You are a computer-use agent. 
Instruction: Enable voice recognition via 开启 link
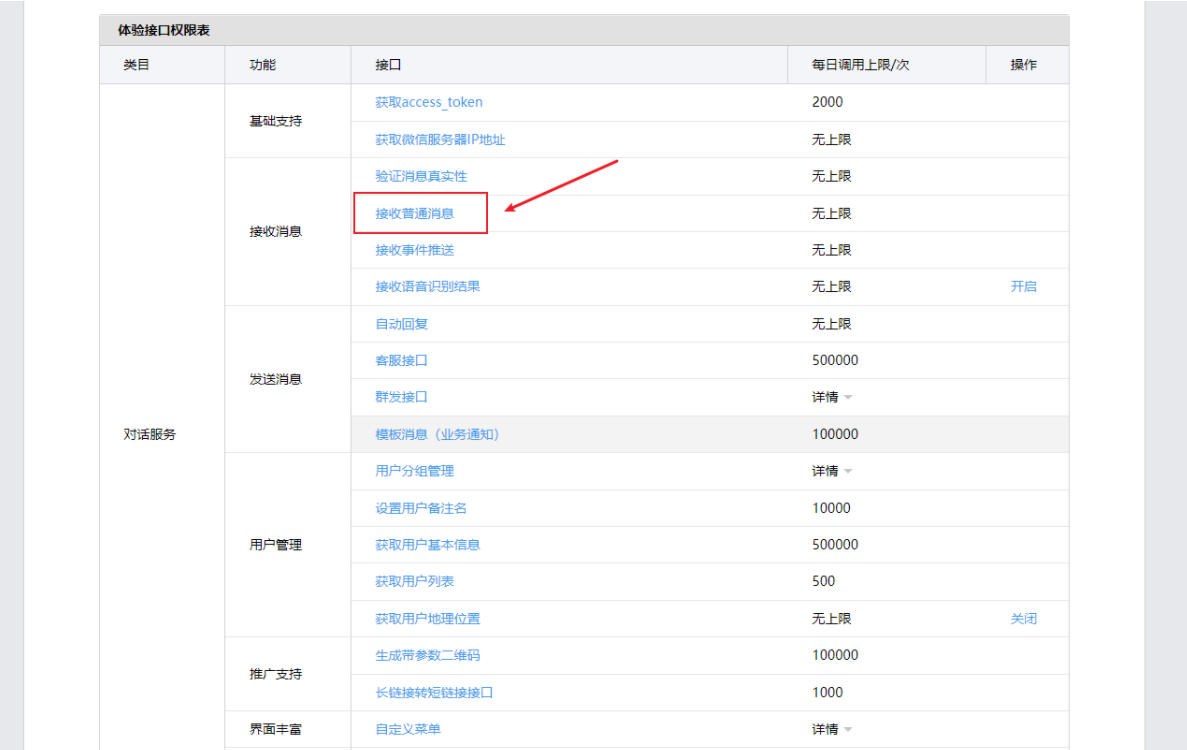(x=1023, y=286)
